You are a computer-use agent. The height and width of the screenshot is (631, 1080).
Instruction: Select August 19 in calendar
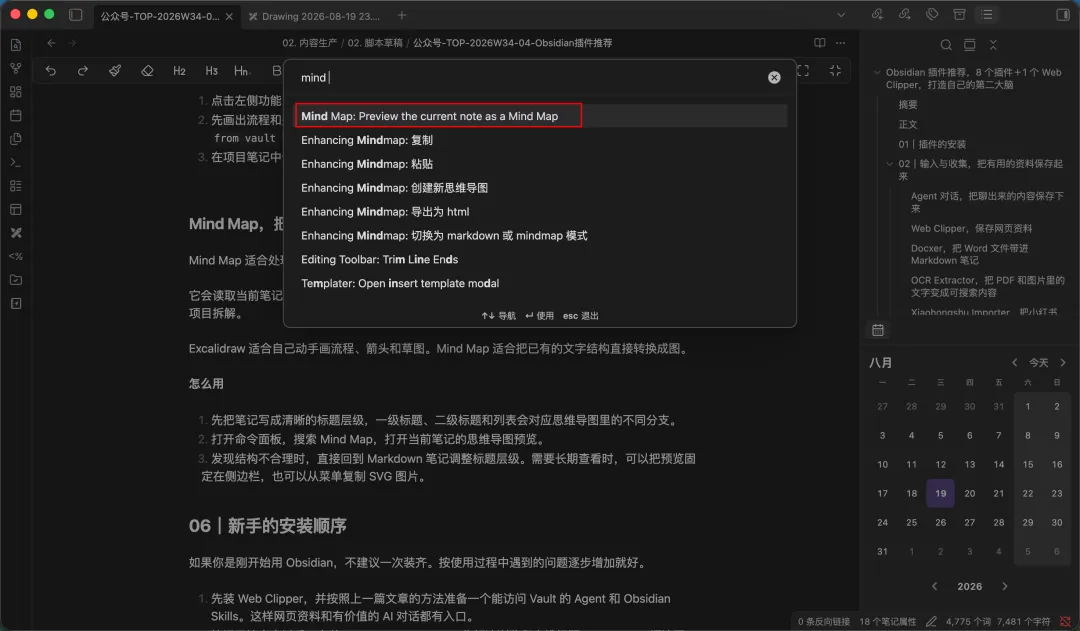(940, 493)
